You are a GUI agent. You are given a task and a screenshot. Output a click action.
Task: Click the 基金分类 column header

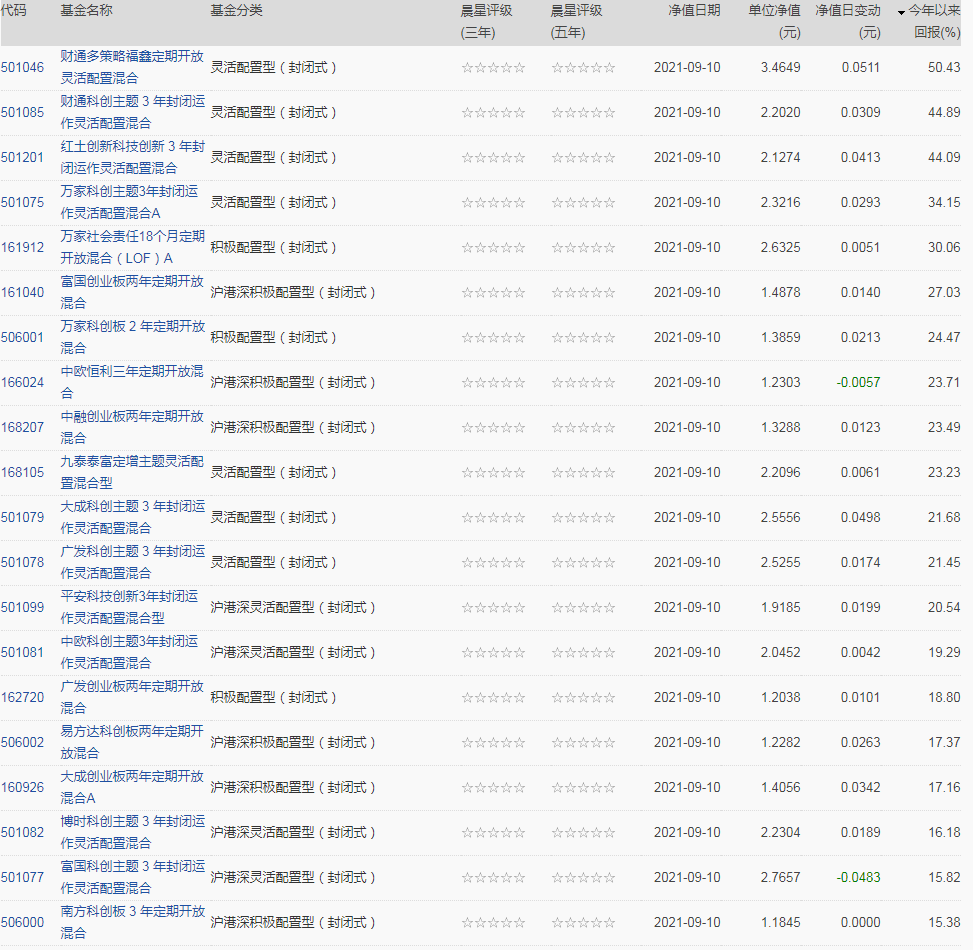pos(236,11)
